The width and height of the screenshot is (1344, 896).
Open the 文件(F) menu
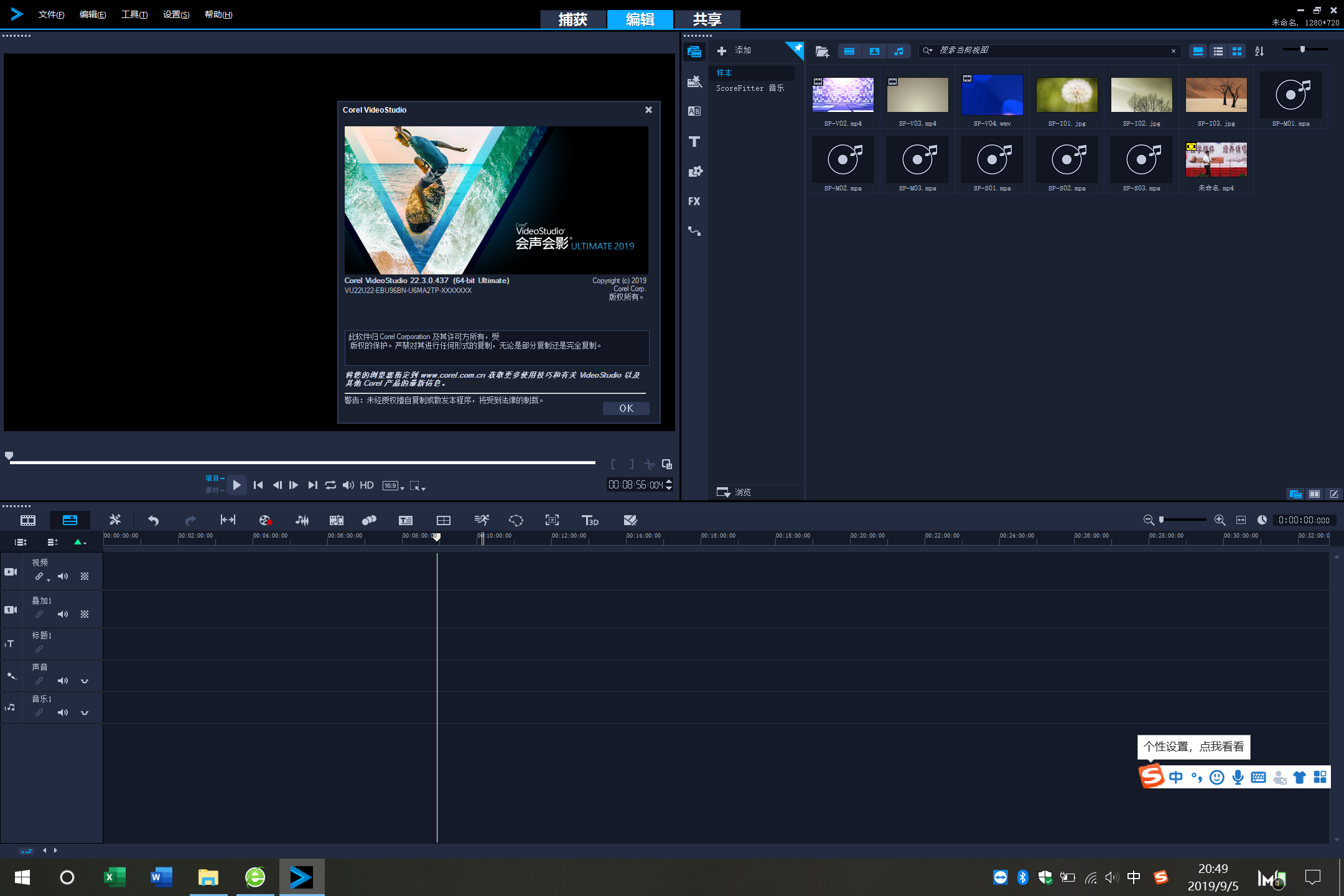[x=51, y=14]
